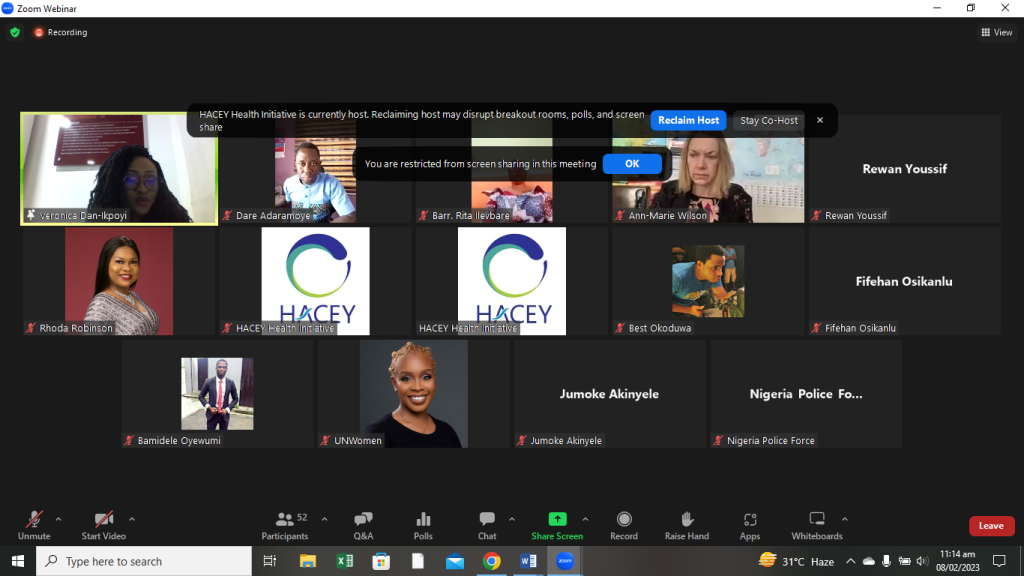
Task: Select Jumoke Akinyele's tile
Action: pos(610,394)
